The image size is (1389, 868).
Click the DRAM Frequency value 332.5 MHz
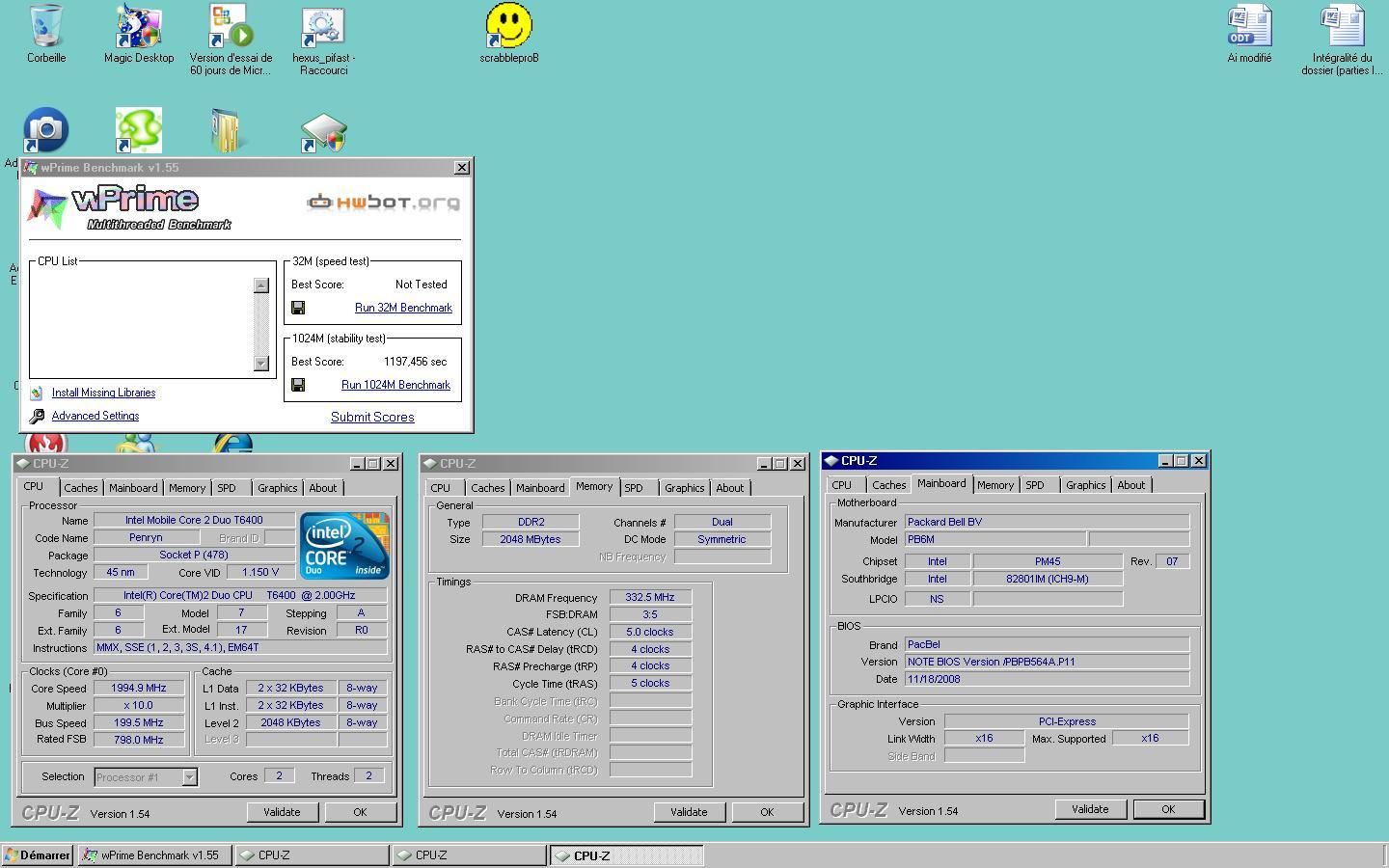(x=650, y=598)
